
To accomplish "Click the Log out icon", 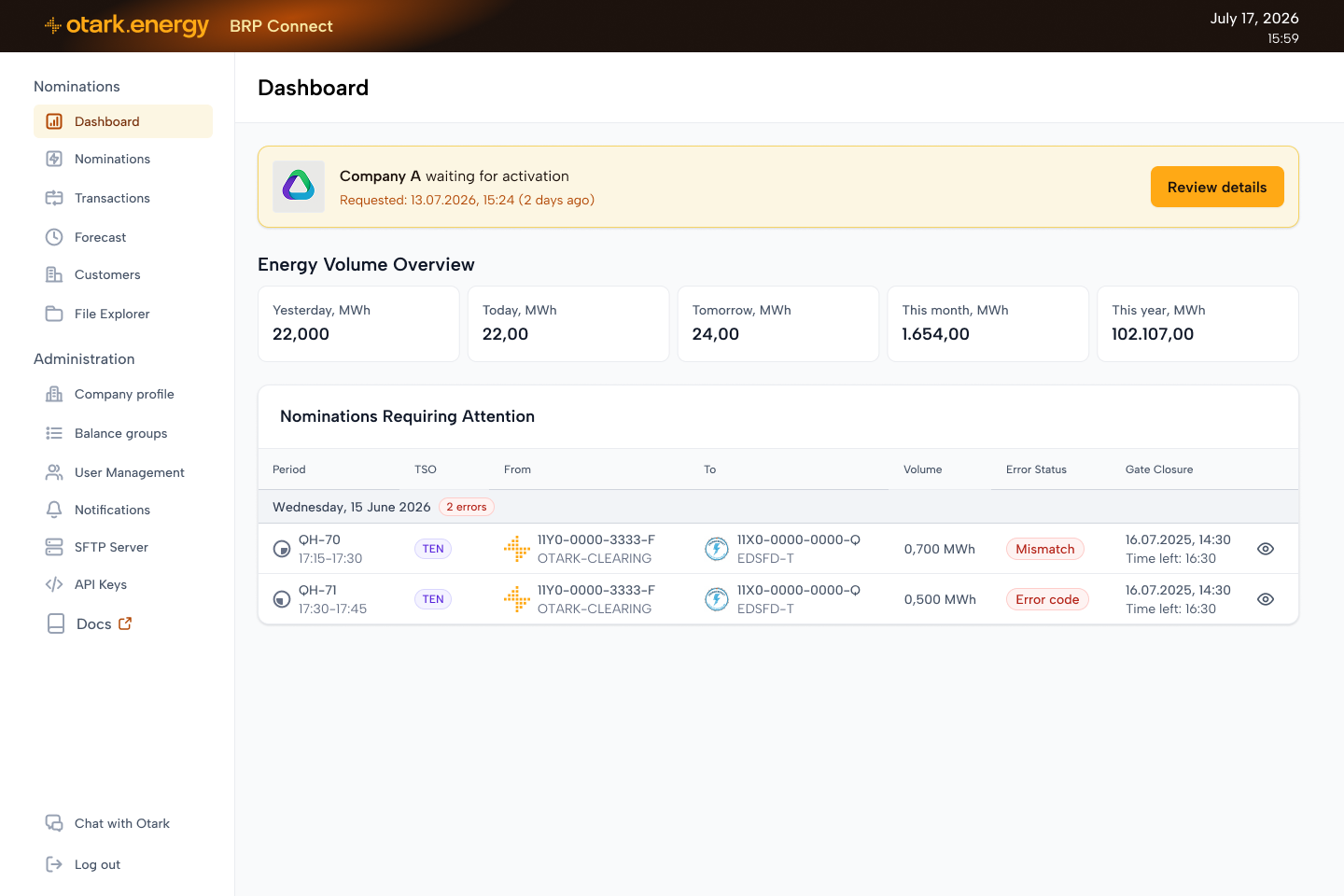I will point(54,864).
